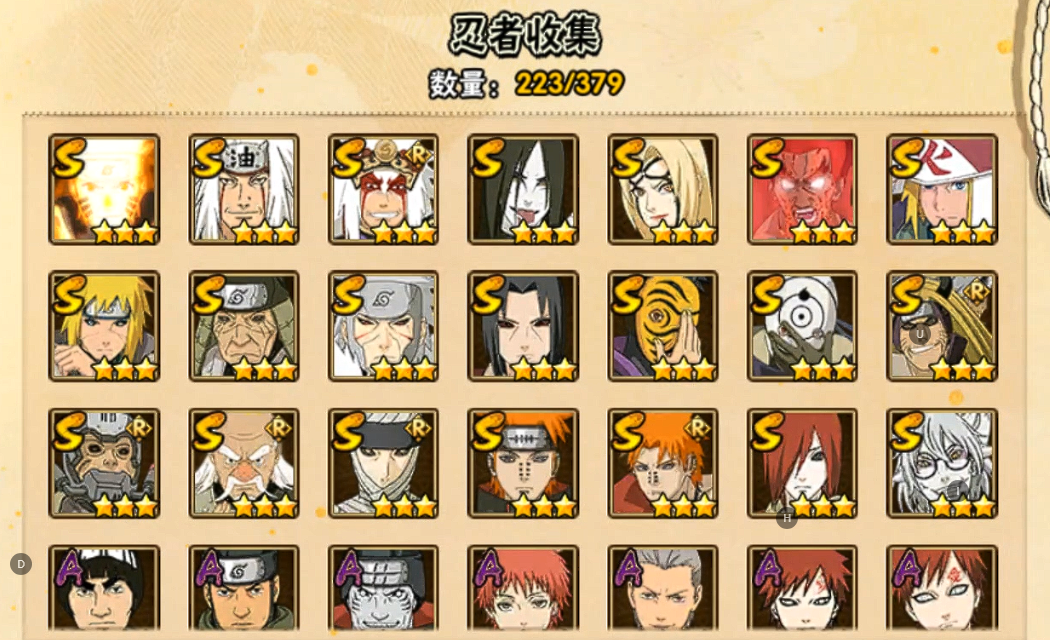
Task: Open the wrinkled old ninja in helmet
Action: coord(244,326)
